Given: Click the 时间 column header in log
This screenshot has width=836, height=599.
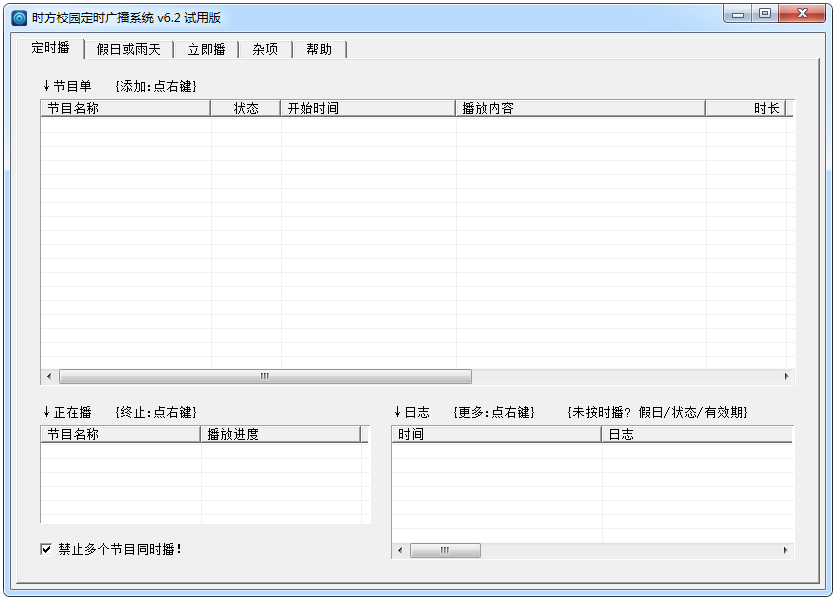Looking at the screenshot, I should (496, 434).
